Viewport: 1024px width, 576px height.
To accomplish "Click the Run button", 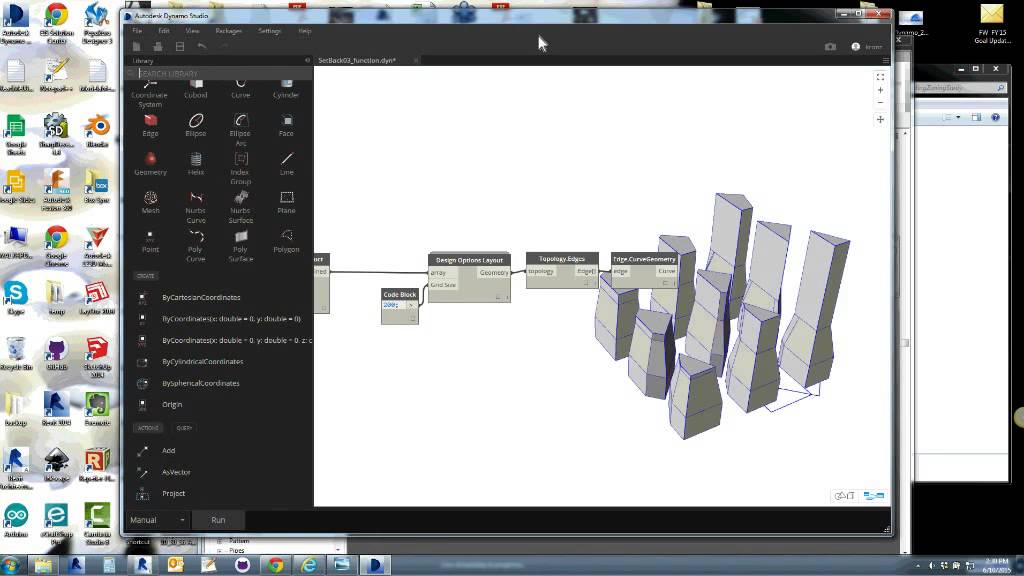I will click(218, 520).
